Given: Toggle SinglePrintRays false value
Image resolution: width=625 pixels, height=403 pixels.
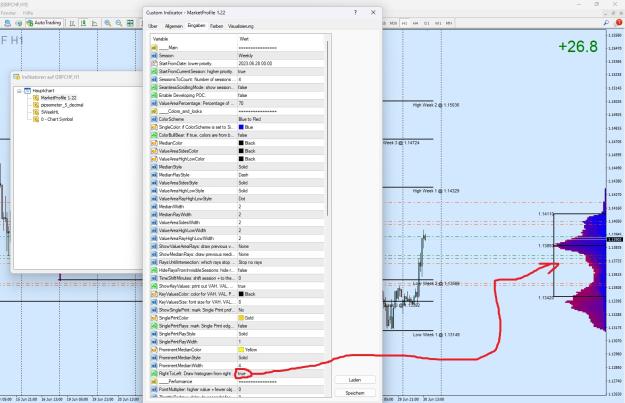Looking at the screenshot, I should click(x=281, y=326).
